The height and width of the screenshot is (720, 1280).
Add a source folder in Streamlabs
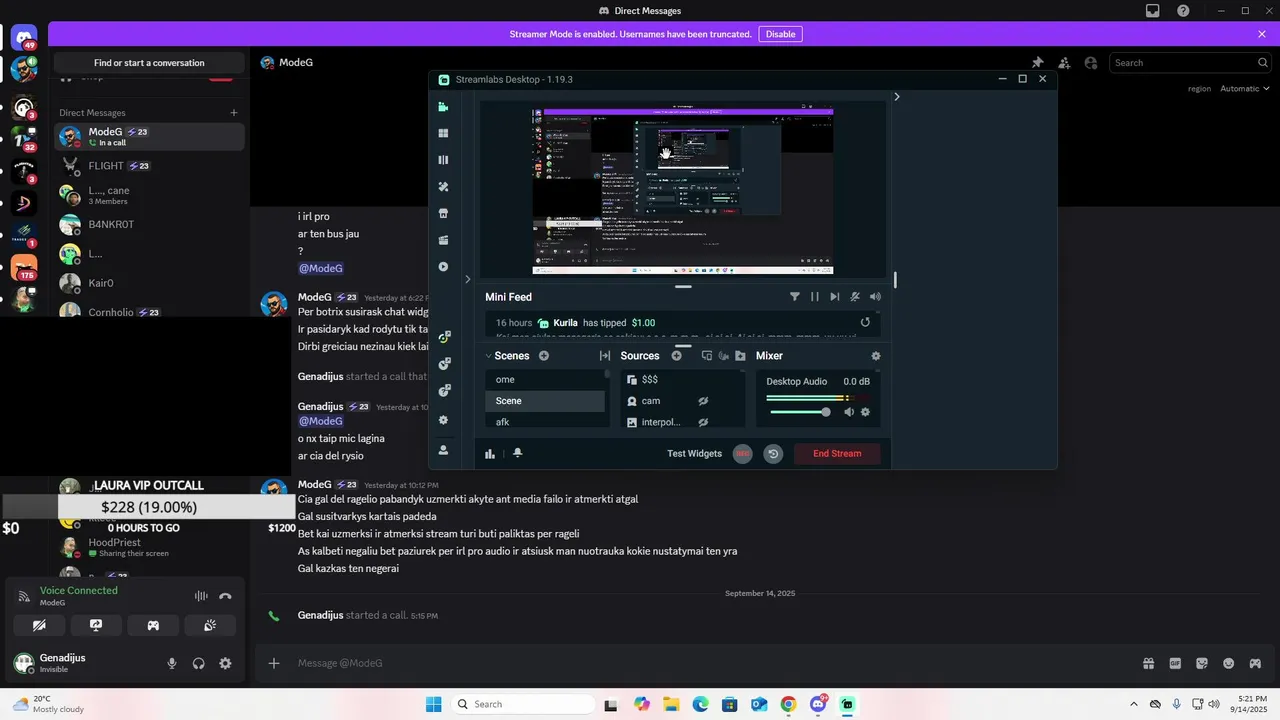coord(740,356)
